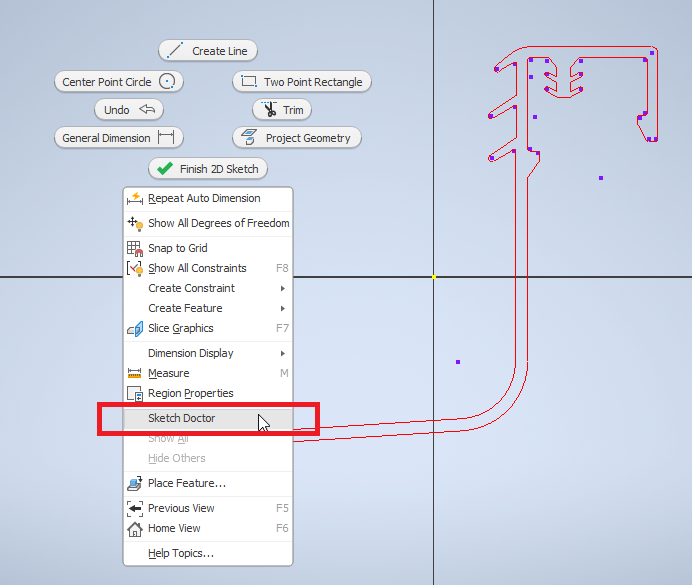
Task: Click the Home View house icon
Action: click(x=135, y=529)
